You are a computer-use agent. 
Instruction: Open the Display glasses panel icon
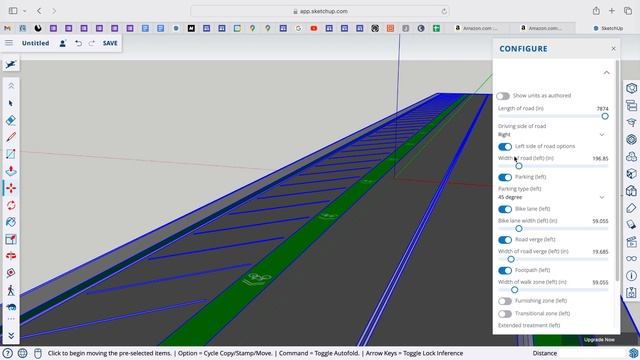(631, 258)
